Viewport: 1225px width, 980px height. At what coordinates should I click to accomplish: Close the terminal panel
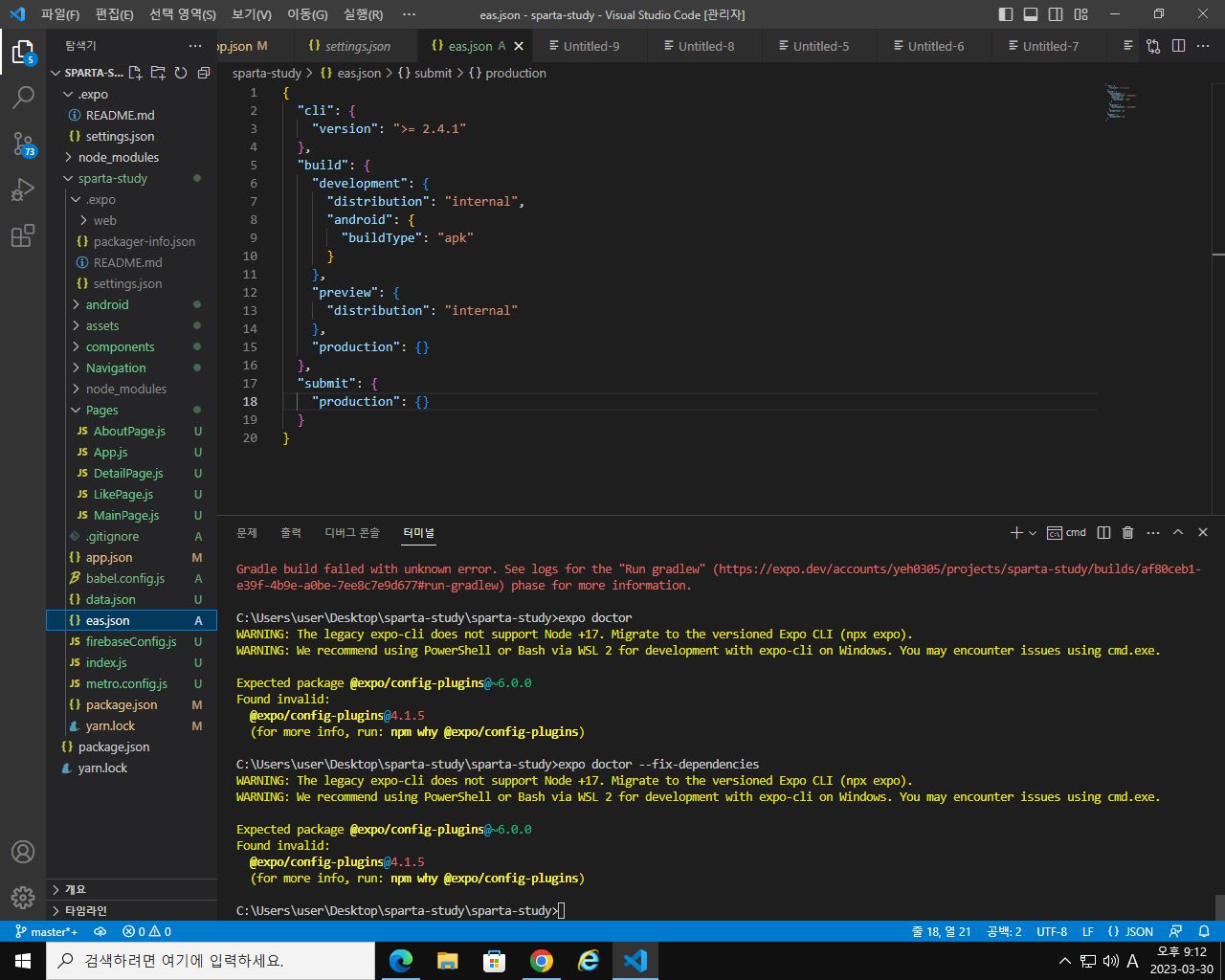click(x=1203, y=532)
